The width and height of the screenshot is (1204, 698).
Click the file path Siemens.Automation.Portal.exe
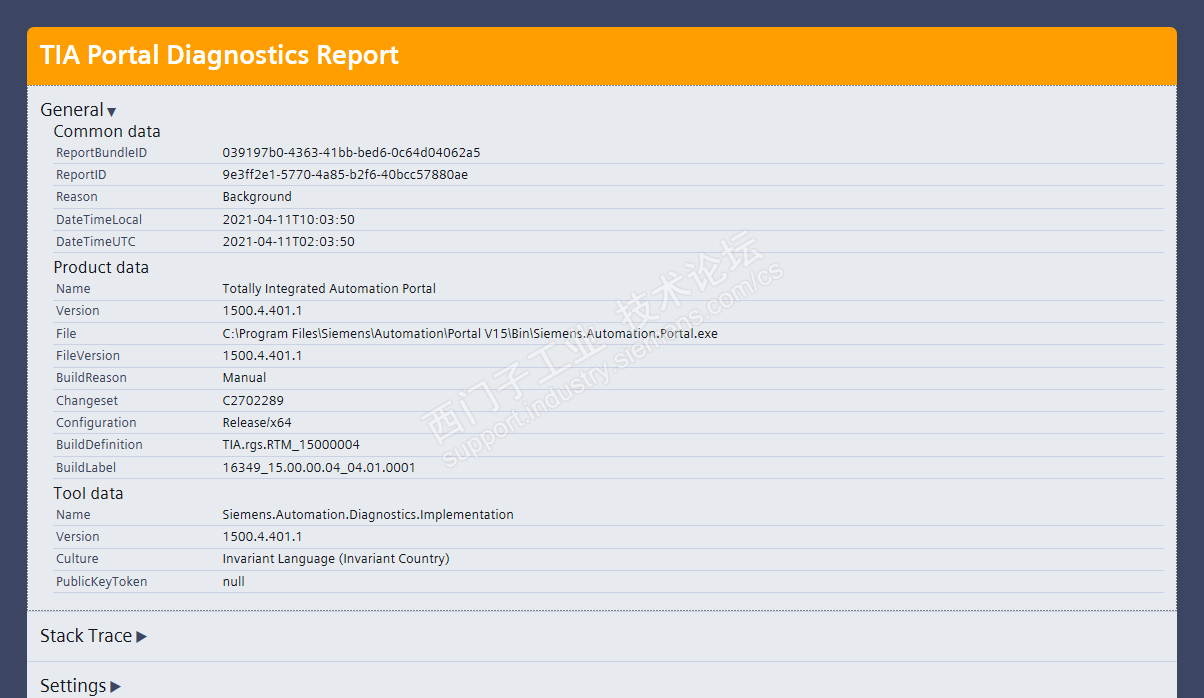pos(470,334)
